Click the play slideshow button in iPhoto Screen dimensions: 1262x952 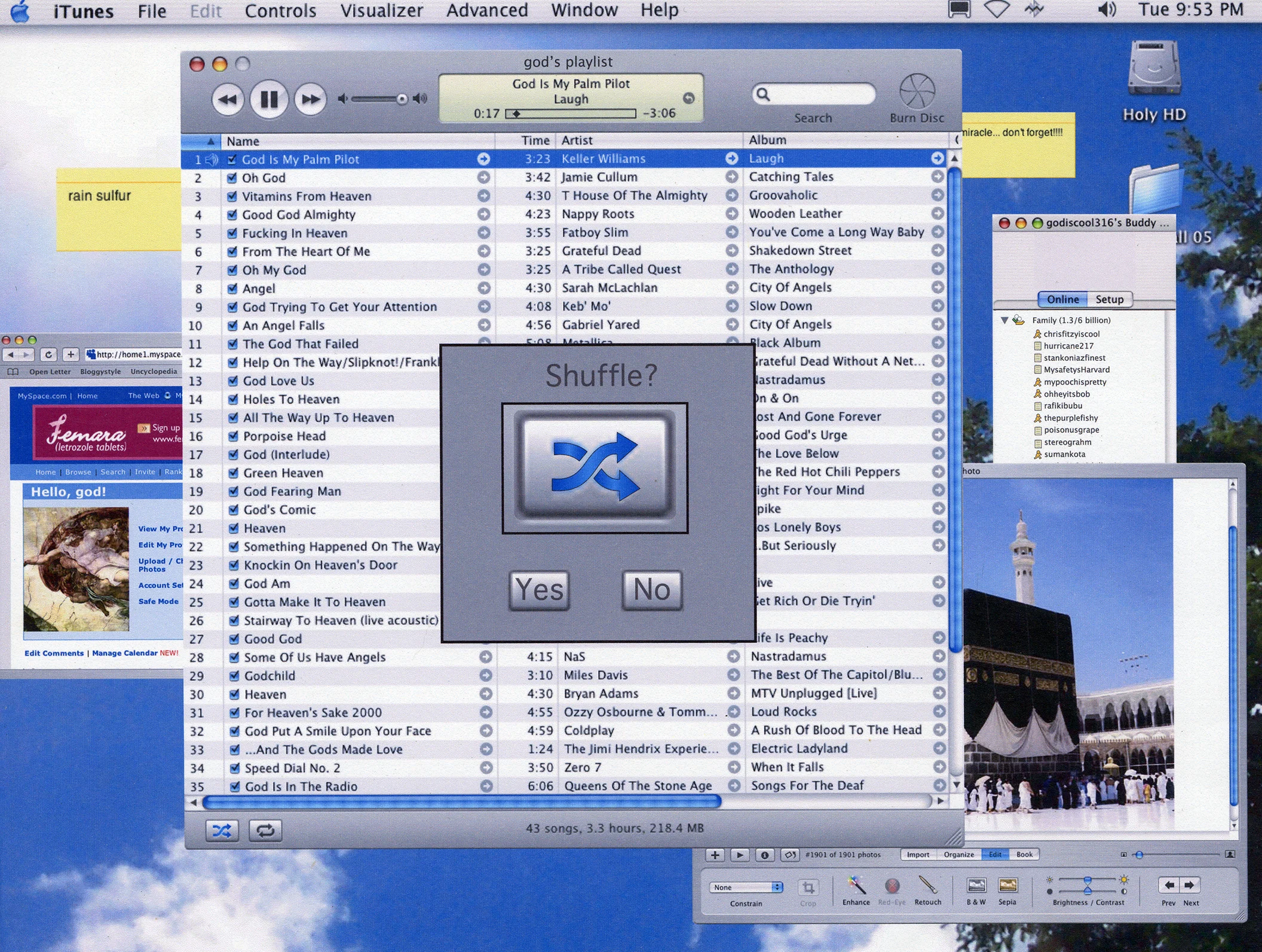click(740, 855)
